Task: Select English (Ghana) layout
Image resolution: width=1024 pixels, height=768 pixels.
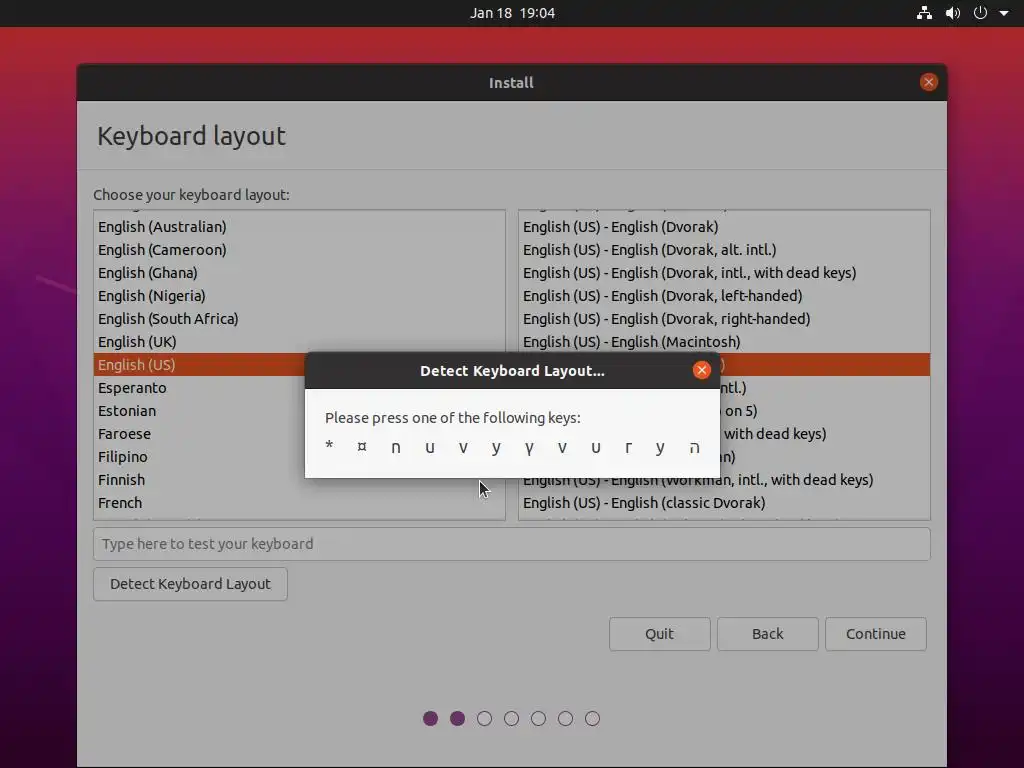Action: 299,272
